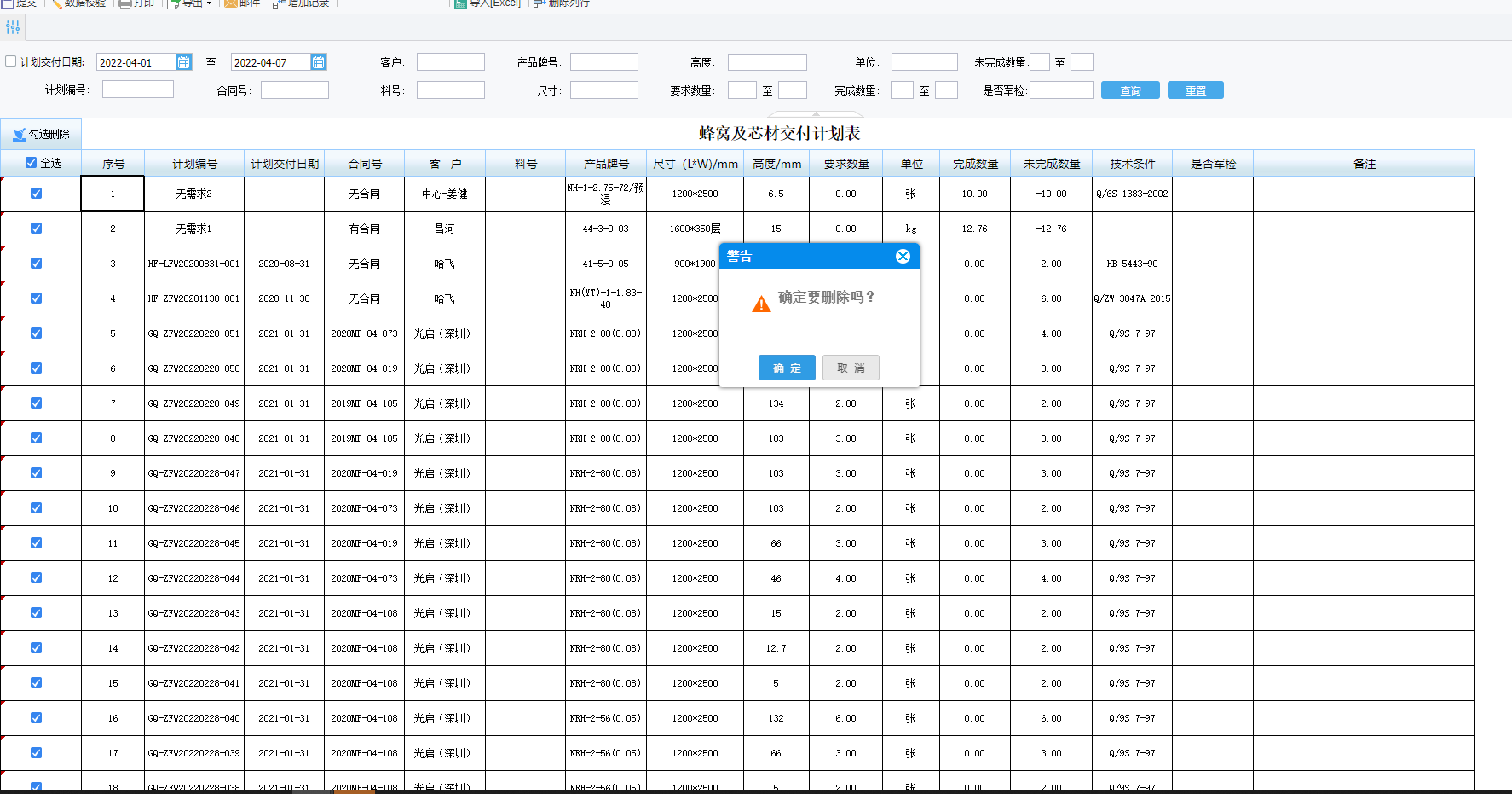This screenshot has width=1512, height=794.
Task: Click the 未完成数量 column header
Action: (x=1052, y=164)
